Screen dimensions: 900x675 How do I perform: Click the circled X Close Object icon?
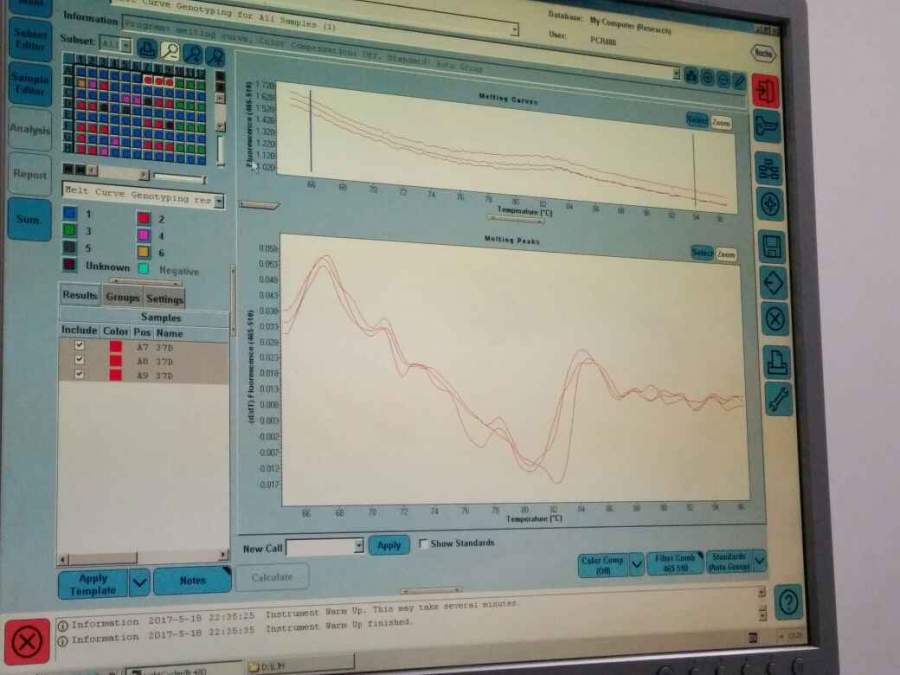point(775,319)
